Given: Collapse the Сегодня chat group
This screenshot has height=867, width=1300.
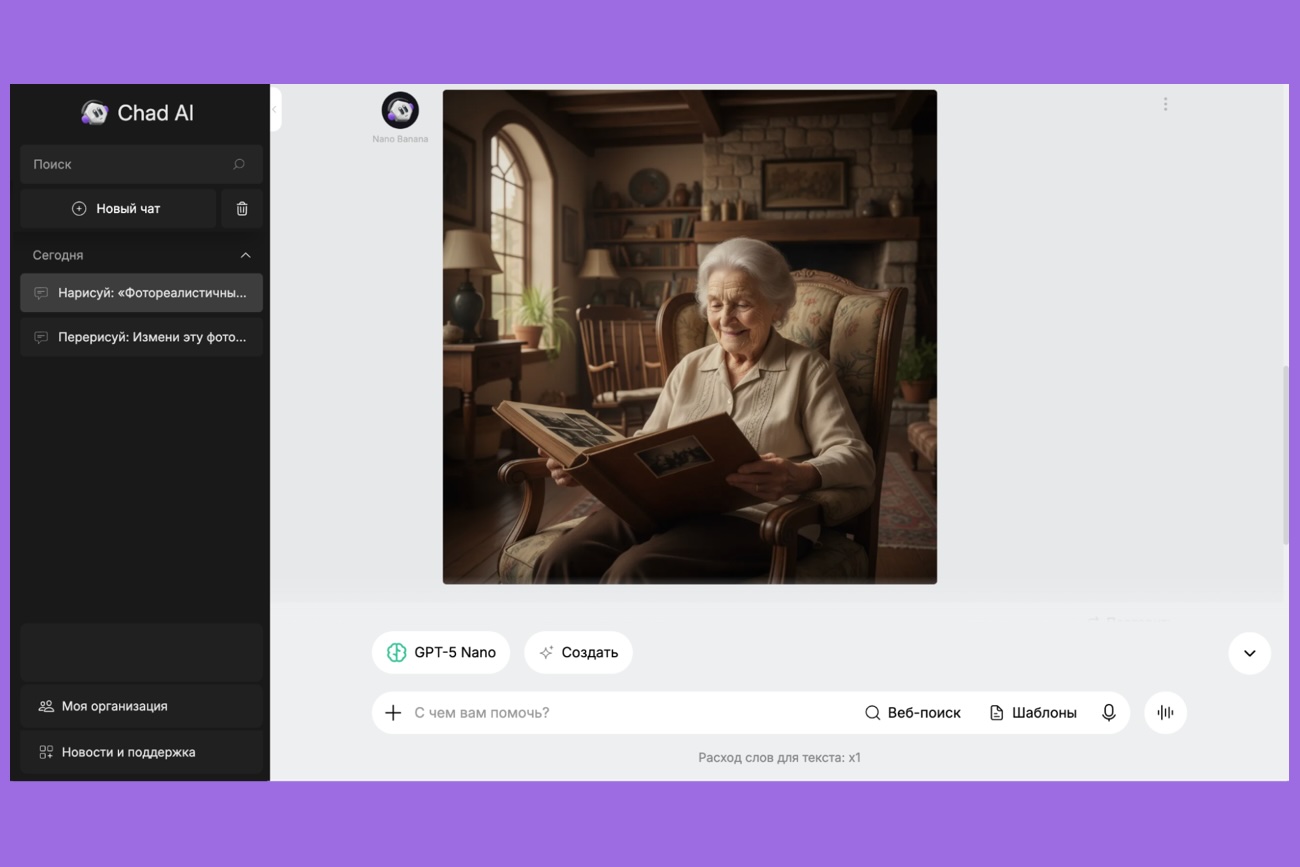Looking at the screenshot, I should [x=245, y=255].
